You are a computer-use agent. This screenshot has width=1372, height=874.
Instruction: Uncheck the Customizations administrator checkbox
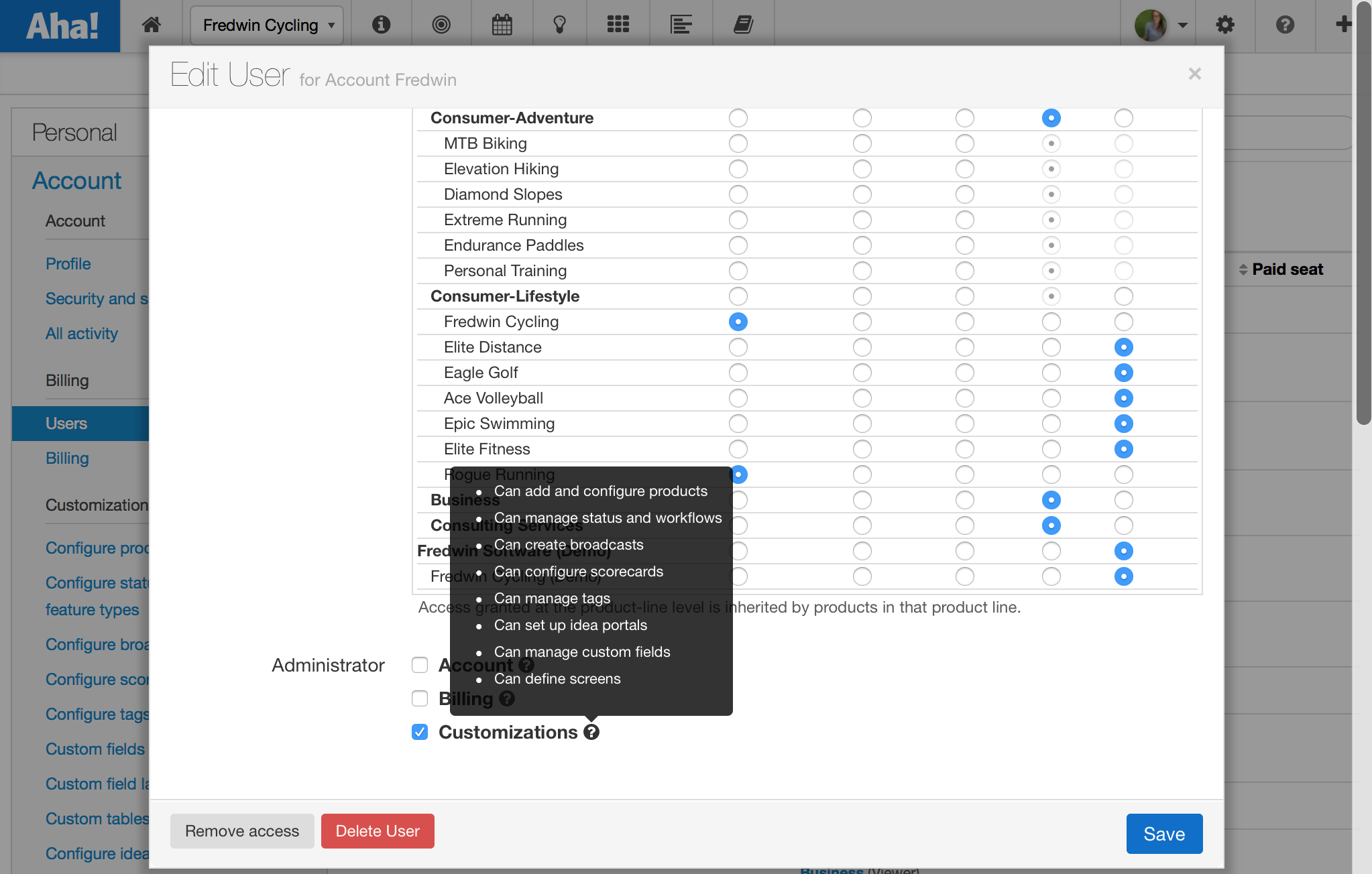[420, 732]
